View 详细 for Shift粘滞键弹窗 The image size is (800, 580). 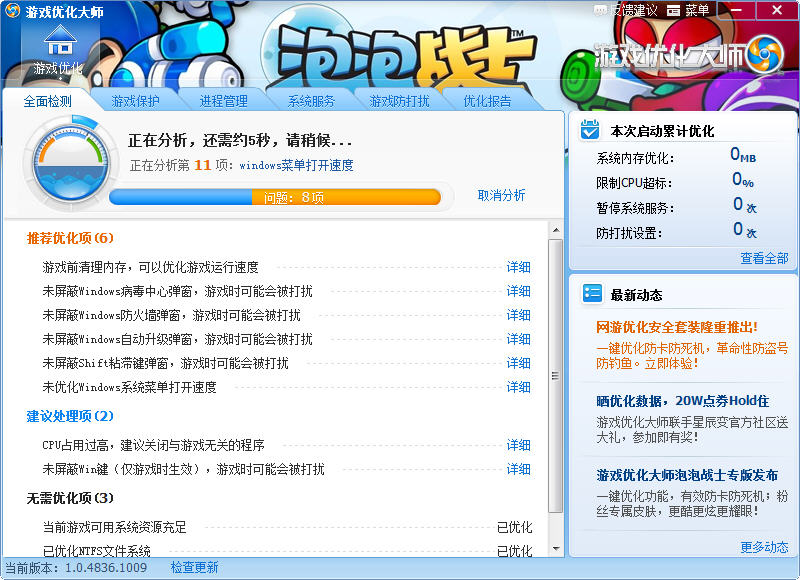click(x=518, y=363)
